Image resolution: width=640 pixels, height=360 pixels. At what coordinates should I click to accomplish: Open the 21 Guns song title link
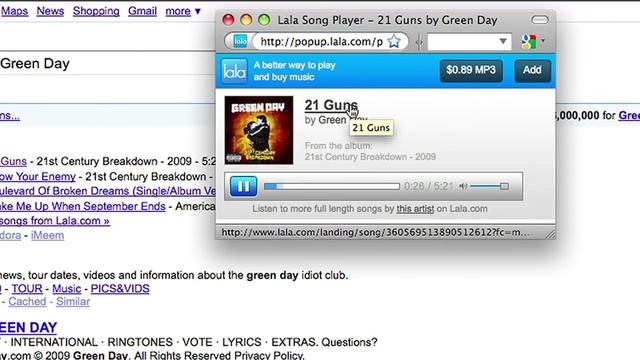tap(331, 105)
